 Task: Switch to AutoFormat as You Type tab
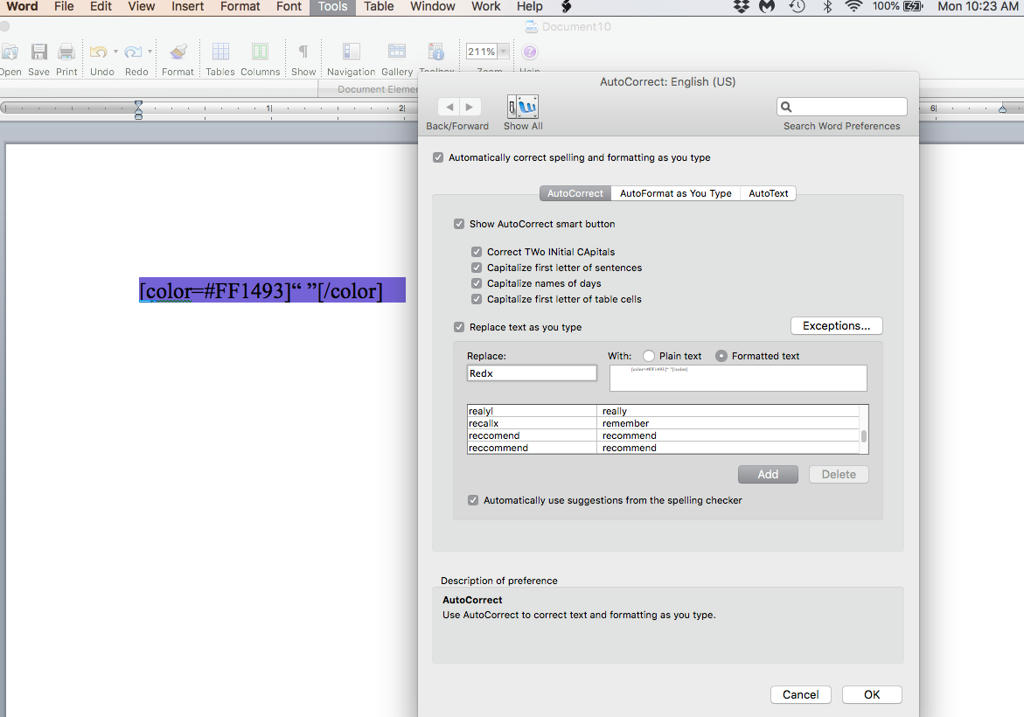(675, 193)
